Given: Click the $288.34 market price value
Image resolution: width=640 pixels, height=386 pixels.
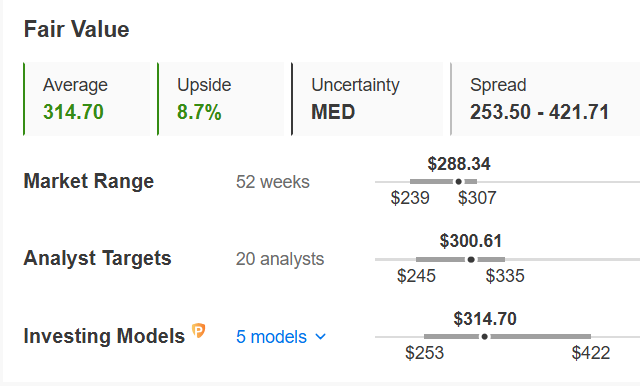Looking at the screenshot, I should coord(459,164).
